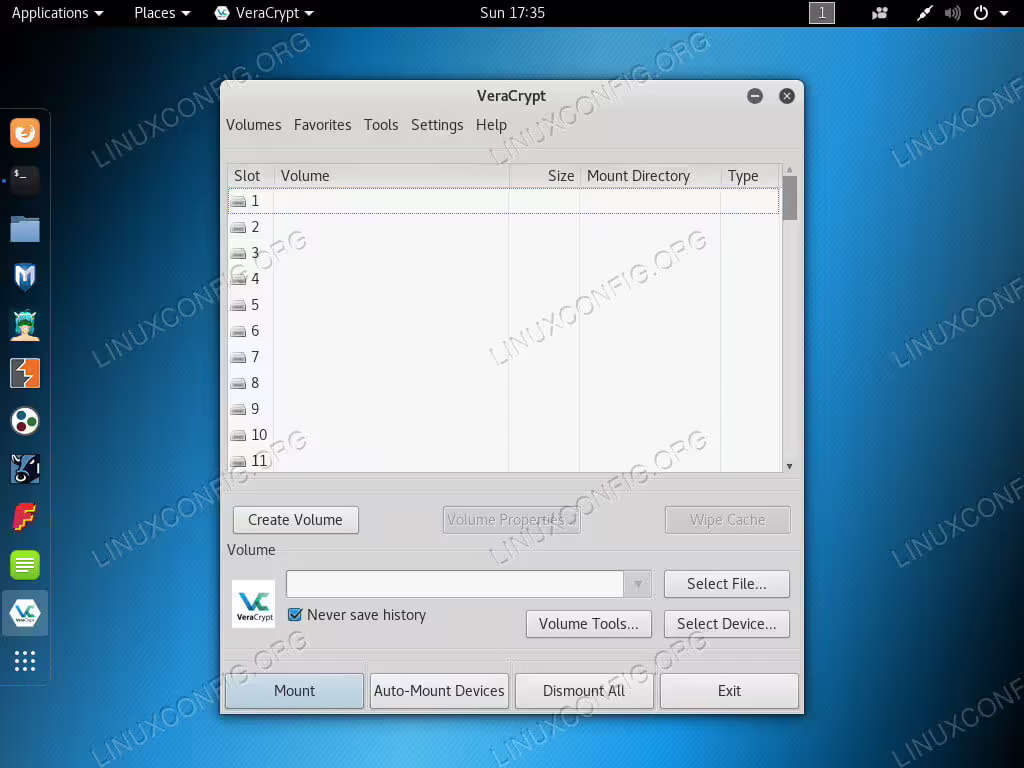Click the drive icon for slot 2
Image resolution: width=1024 pixels, height=768 pixels.
pos(238,227)
